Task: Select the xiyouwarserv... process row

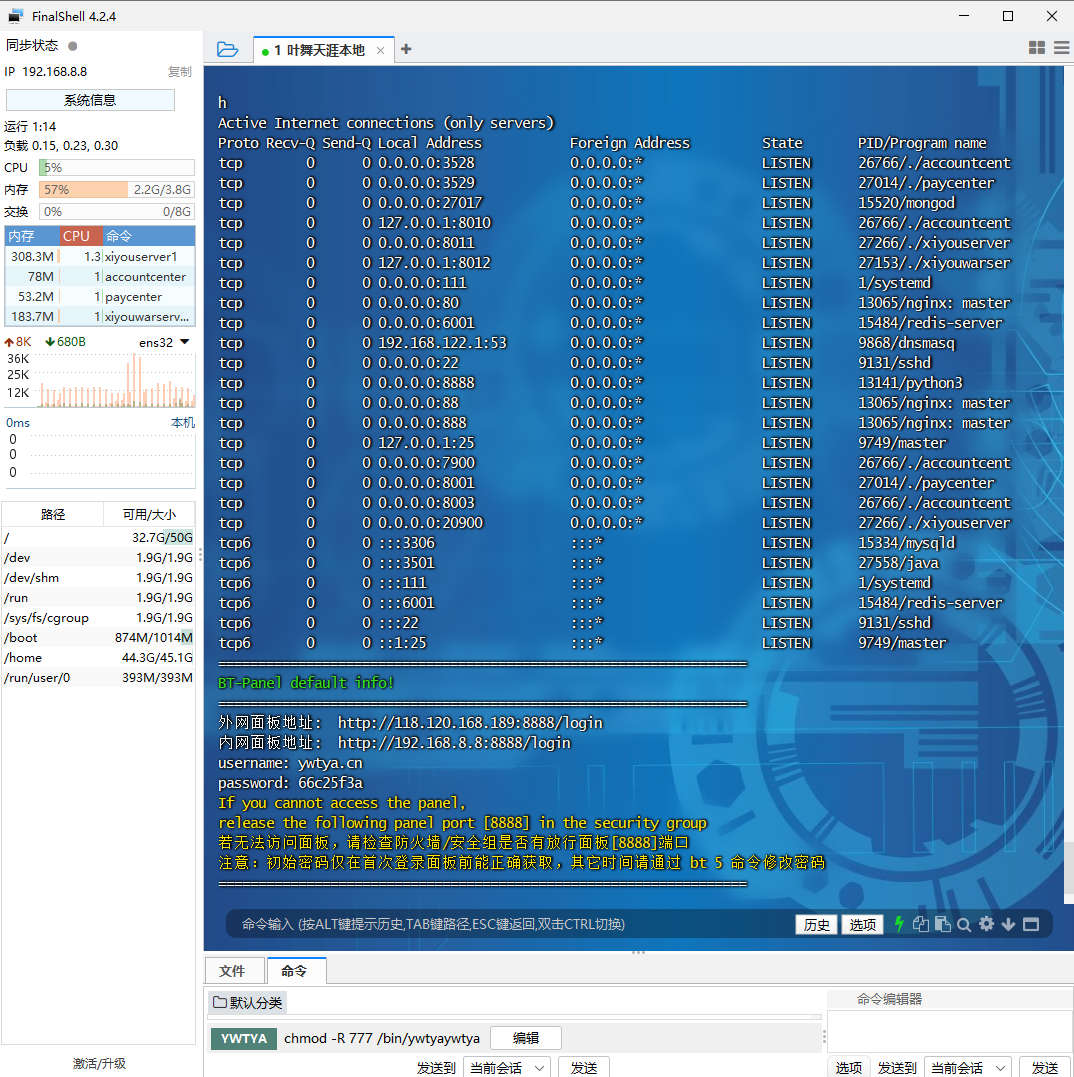Action: tap(100, 317)
